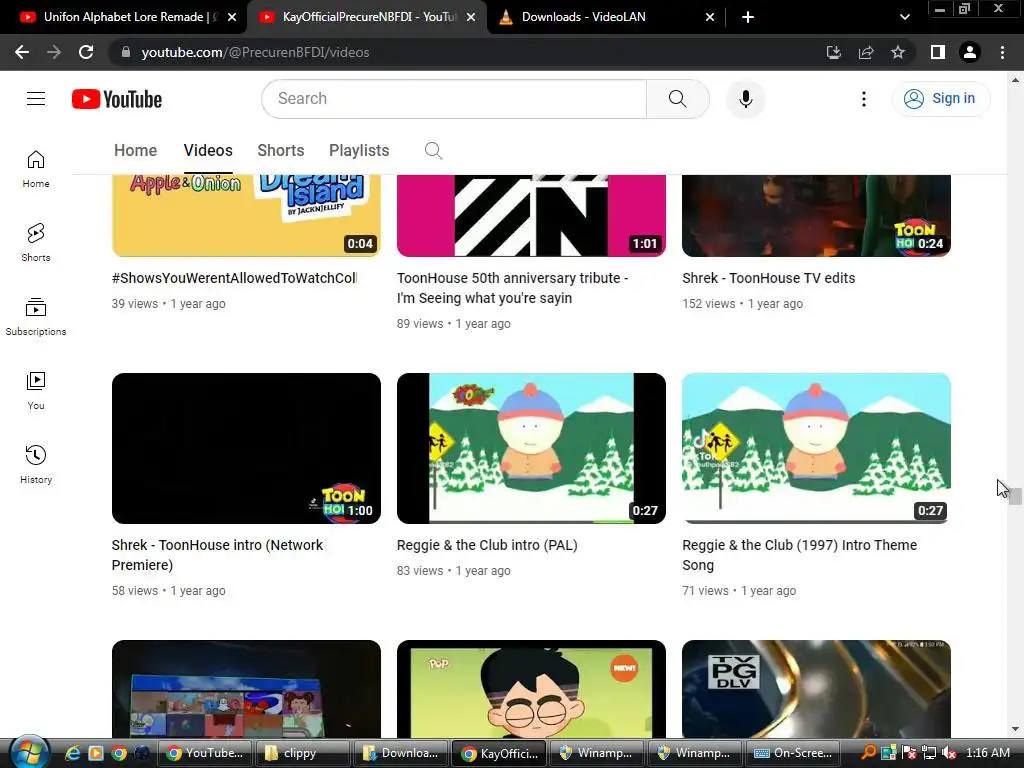Screen dimensions: 1024x768
Task: Open the tab search dropdown arrow
Action: [904, 17]
